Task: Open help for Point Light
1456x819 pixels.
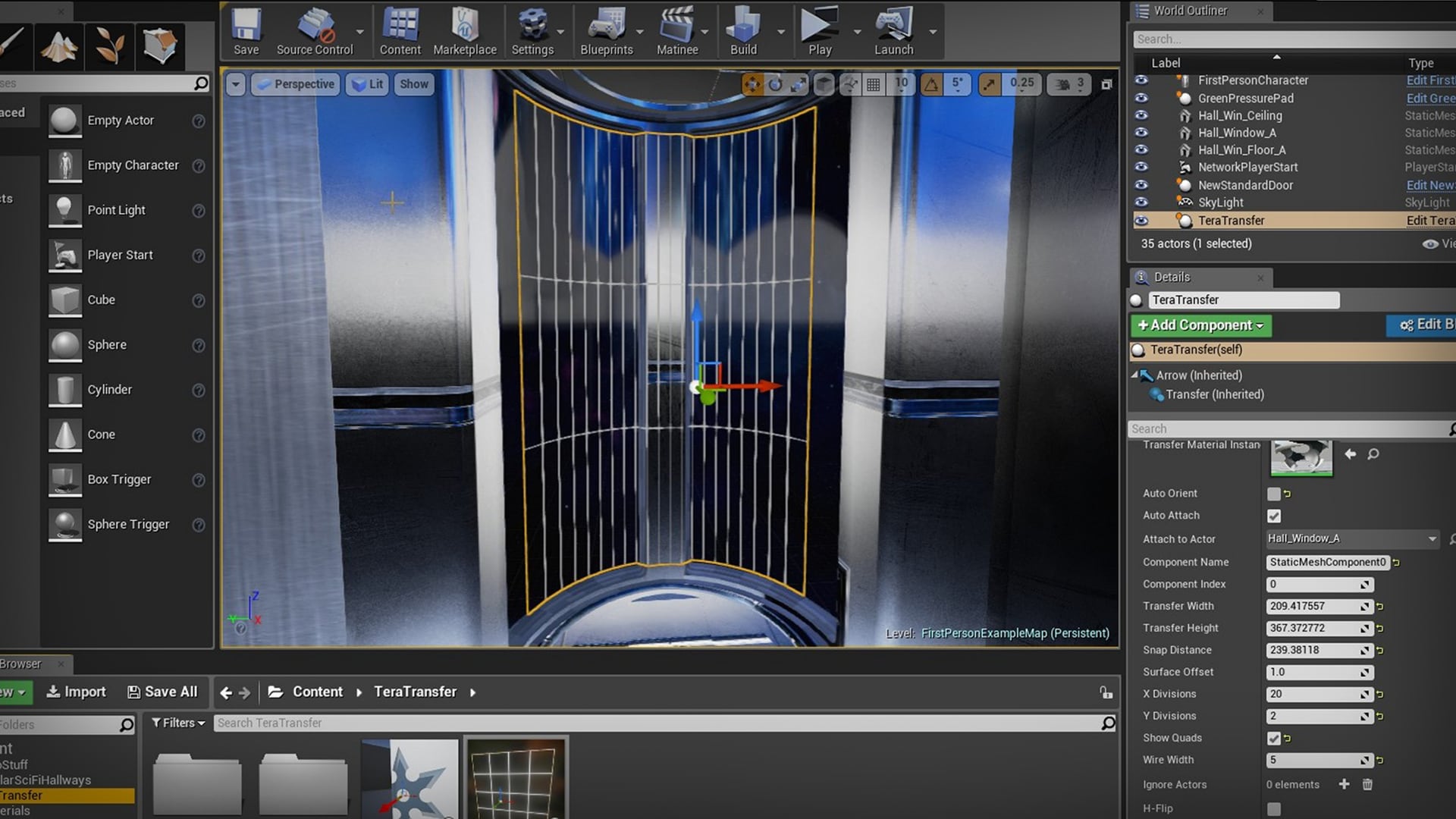Action: pos(199,211)
